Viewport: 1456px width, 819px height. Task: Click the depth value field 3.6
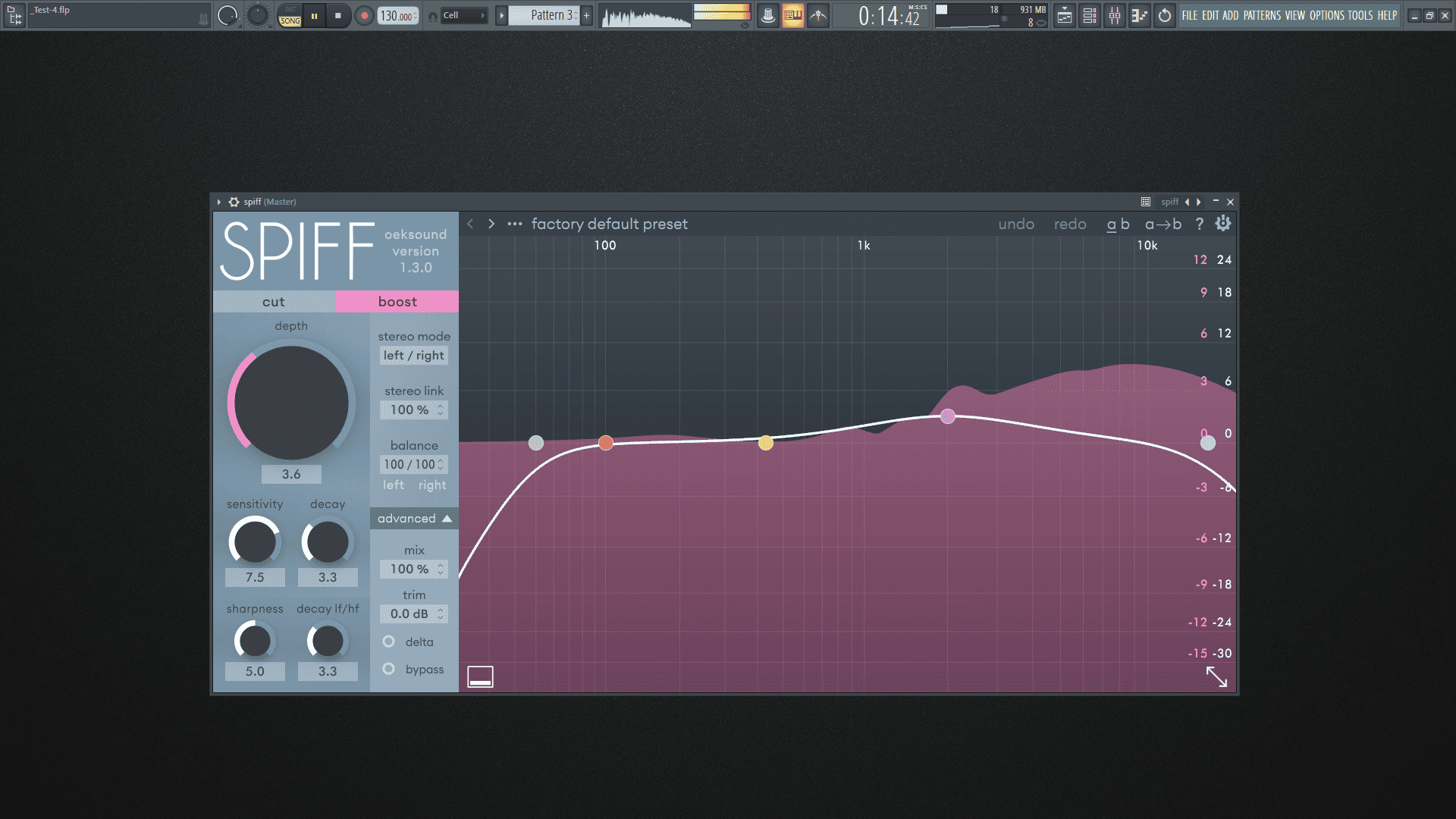[x=291, y=474]
